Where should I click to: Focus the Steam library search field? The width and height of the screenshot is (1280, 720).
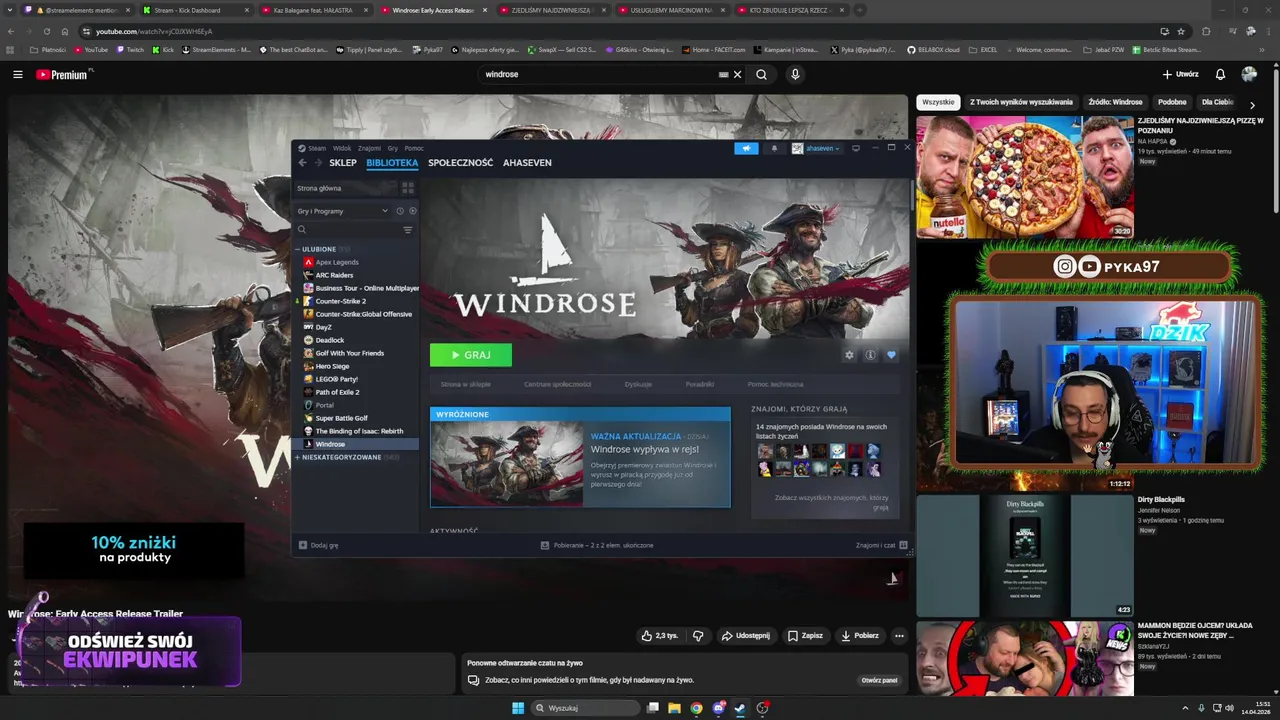point(347,230)
